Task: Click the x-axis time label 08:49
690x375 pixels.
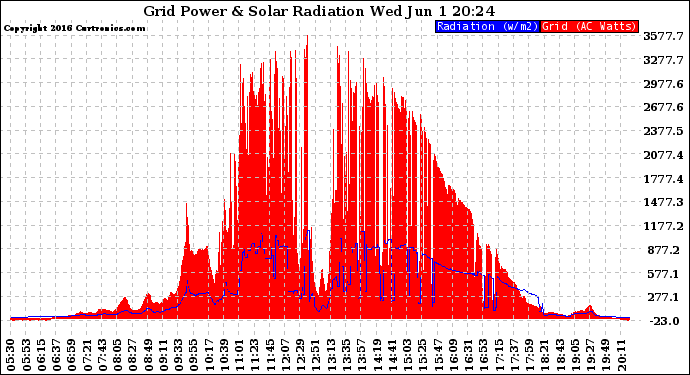Action: (x=148, y=355)
